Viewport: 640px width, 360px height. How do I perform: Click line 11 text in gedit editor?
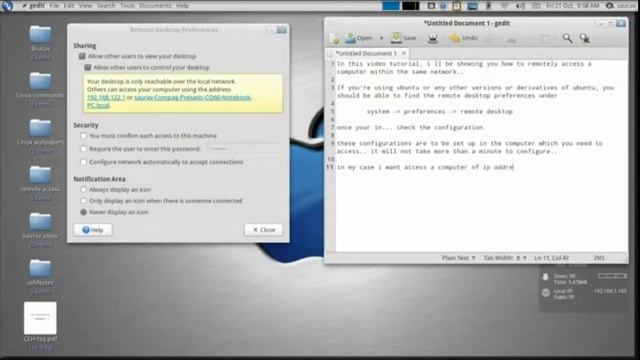[425, 167]
